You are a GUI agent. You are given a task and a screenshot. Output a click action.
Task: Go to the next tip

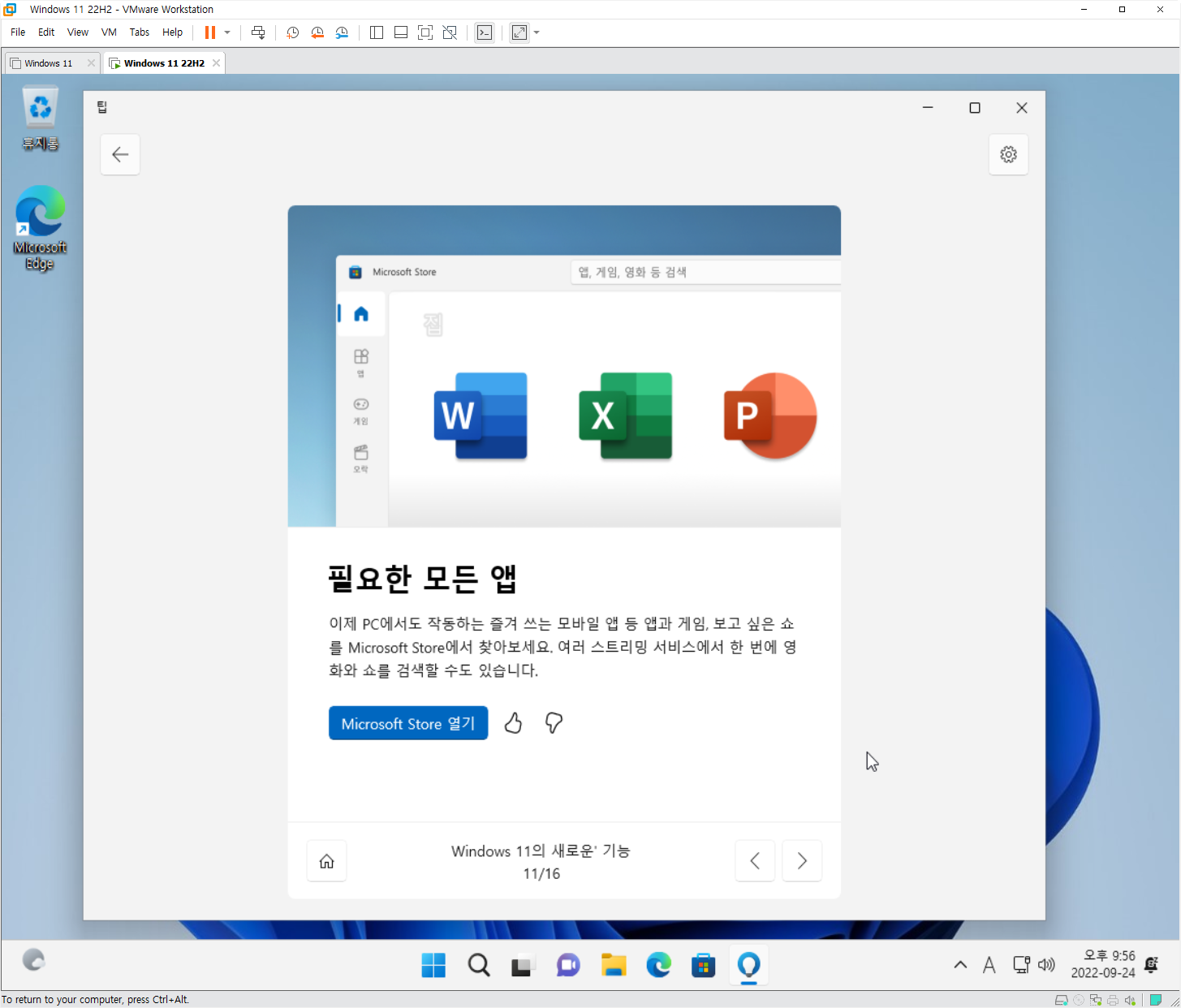click(x=802, y=860)
